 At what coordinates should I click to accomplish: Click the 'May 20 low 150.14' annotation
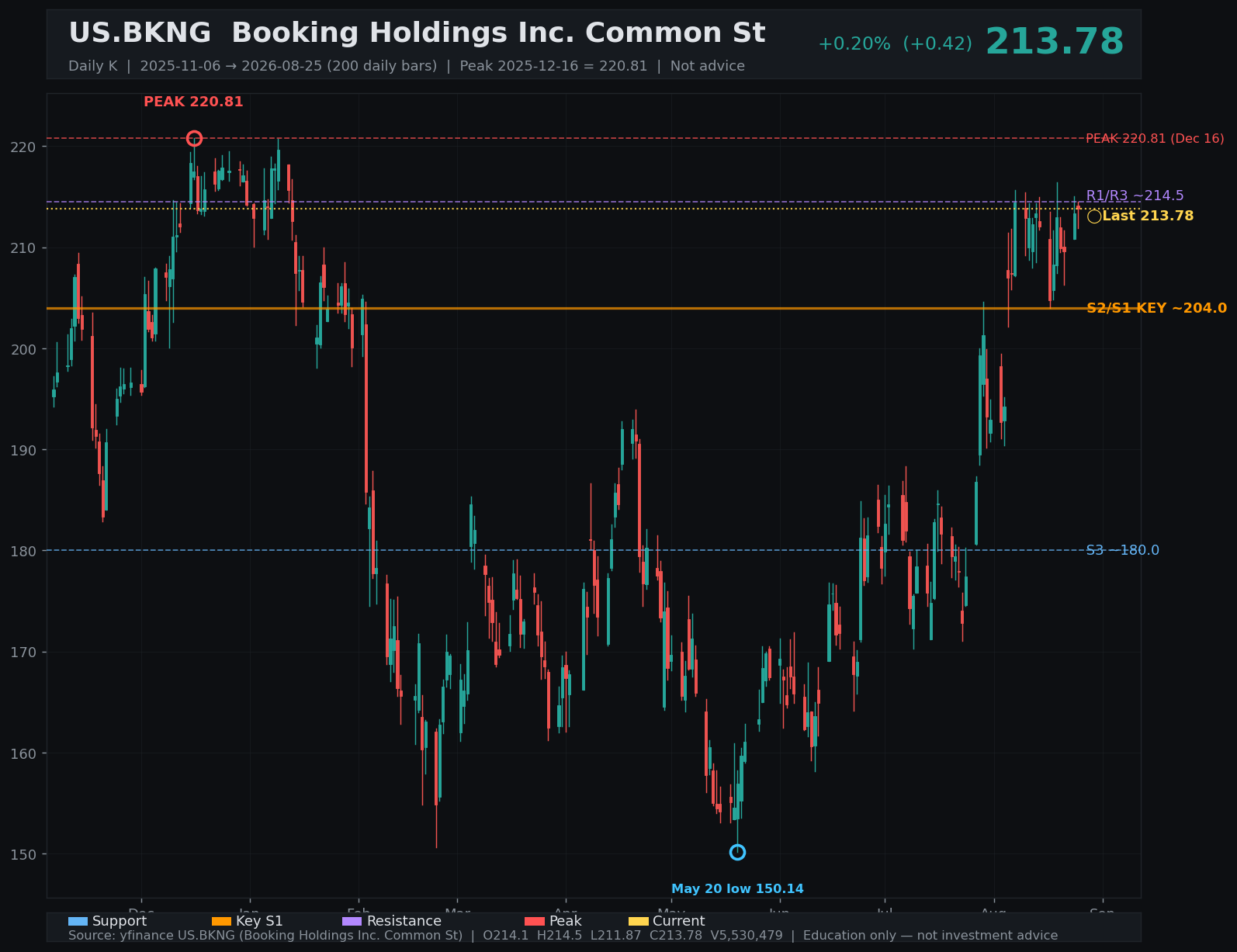click(x=737, y=889)
